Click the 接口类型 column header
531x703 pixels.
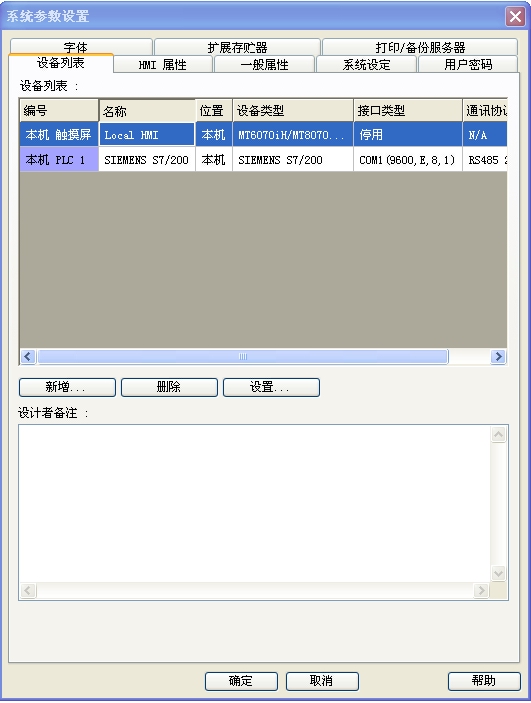coord(408,110)
